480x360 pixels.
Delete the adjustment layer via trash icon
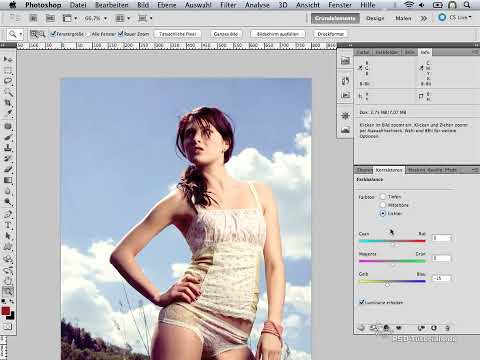448,328
